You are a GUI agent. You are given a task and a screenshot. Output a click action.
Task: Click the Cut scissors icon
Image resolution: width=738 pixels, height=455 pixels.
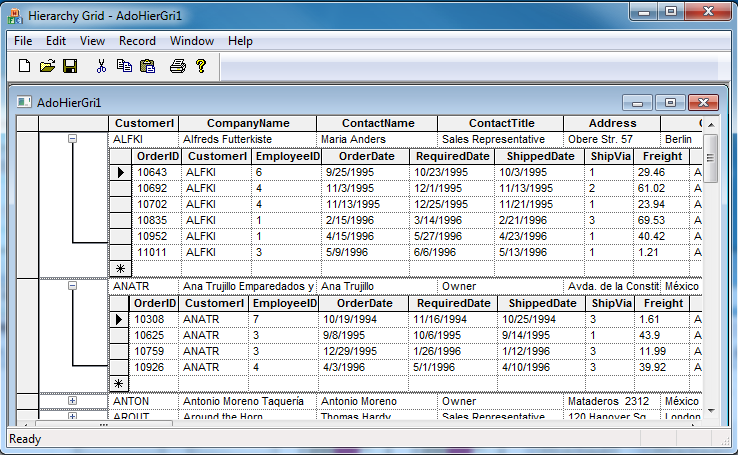coord(101,67)
